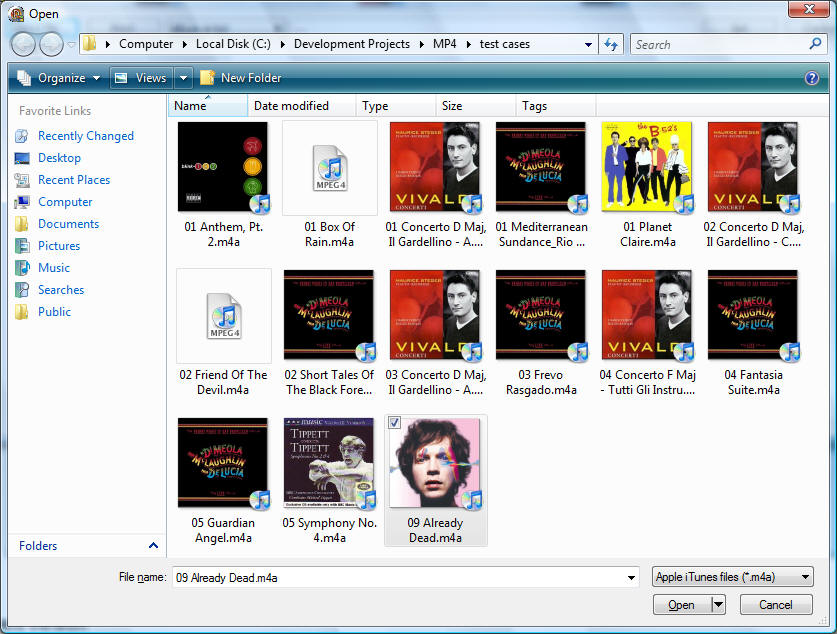Click the Views button
The image size is (837, 634).
[x=142, y=78]
